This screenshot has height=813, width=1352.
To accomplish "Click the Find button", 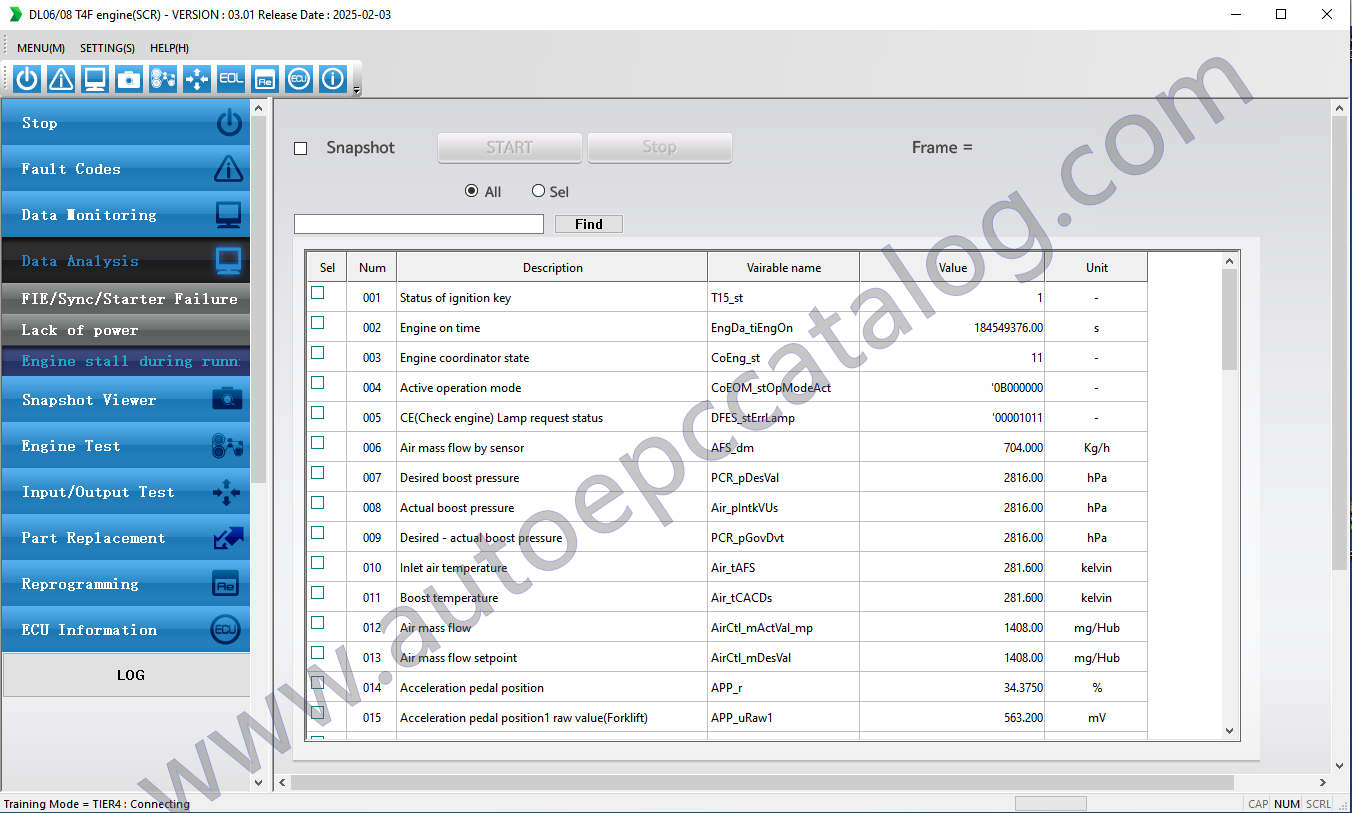I will pyautogui.click(x=588, y=224).
